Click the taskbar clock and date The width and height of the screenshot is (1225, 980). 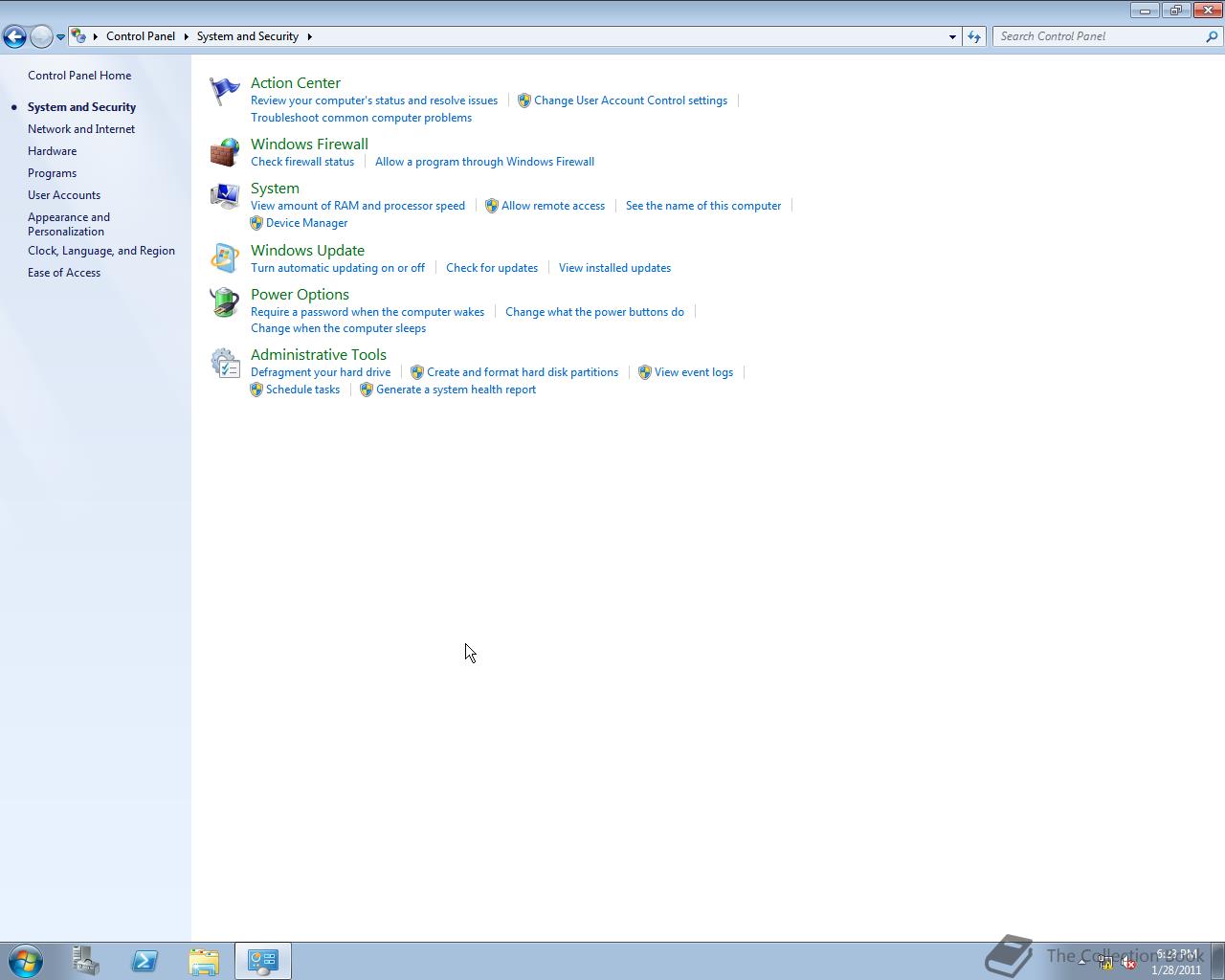coord(1176,962)
